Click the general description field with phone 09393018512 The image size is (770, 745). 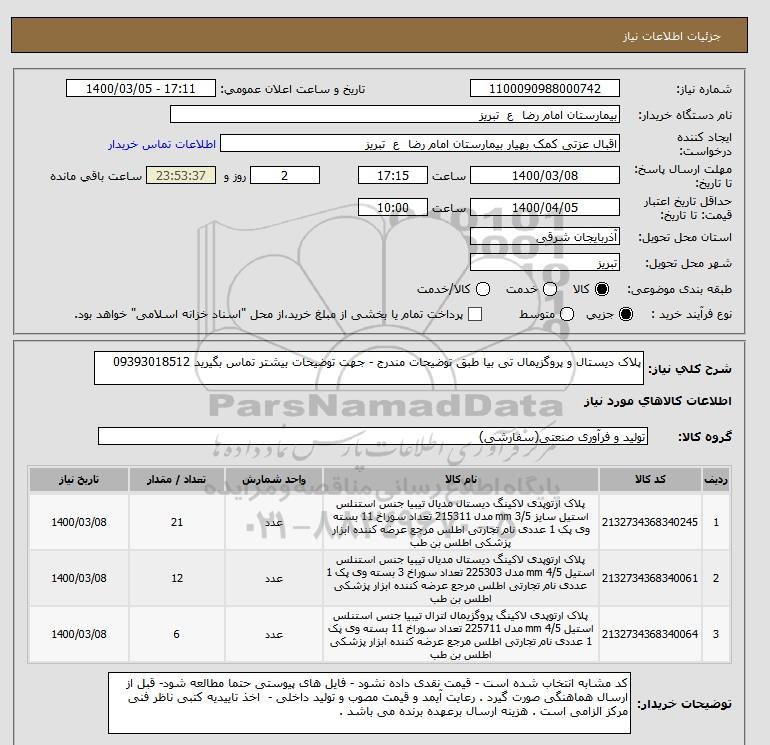click(369, 368)
